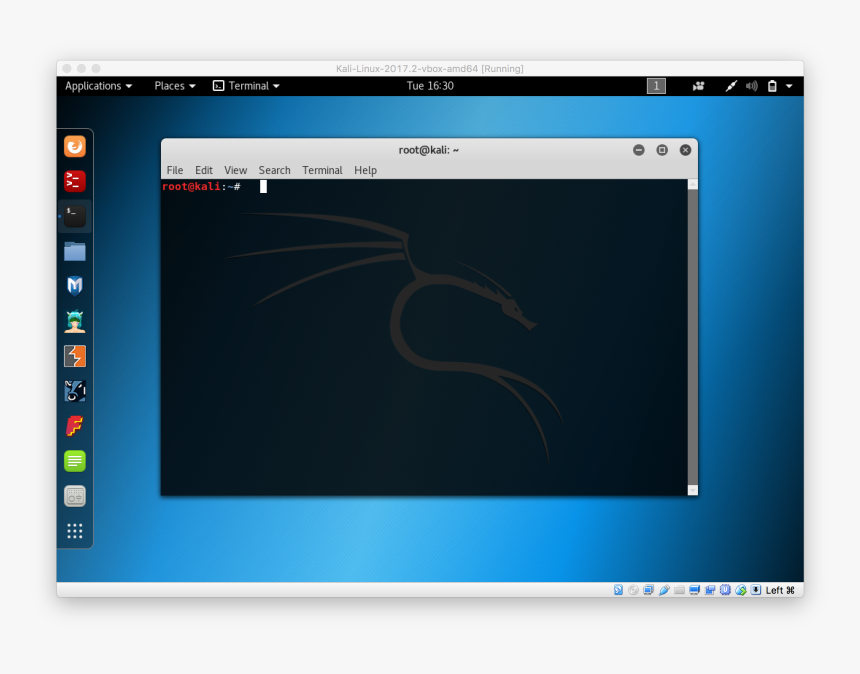Viewport: 860px width, 674px height.
Task: Click the battery icon in top bar
Action: (772, 86)
